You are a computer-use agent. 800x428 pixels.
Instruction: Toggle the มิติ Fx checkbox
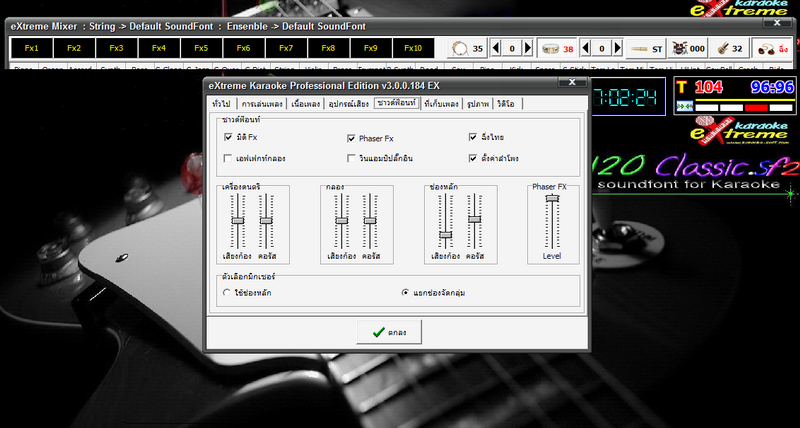[x=229, y=138]
